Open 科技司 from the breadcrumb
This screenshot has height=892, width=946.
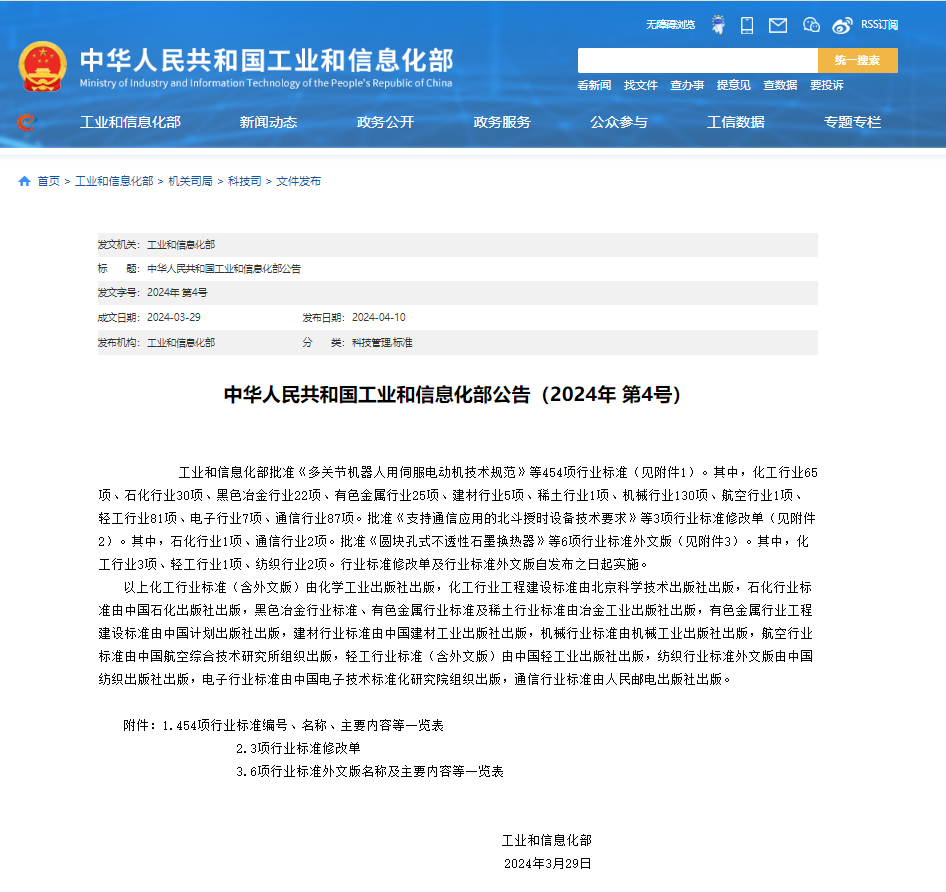coord(243,181)
